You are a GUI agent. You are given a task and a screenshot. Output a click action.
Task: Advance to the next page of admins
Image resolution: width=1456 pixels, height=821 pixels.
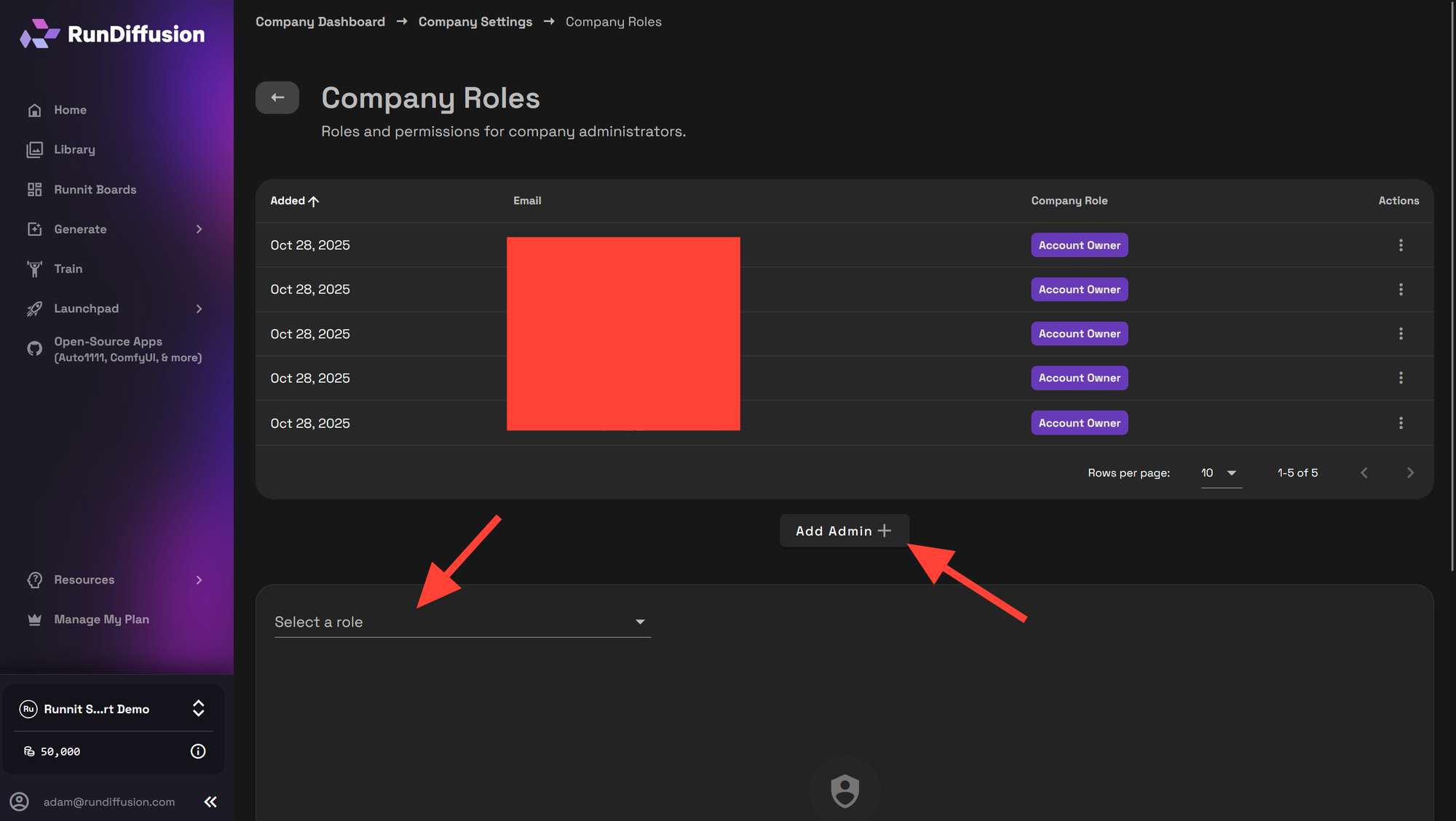(1410, 472)
